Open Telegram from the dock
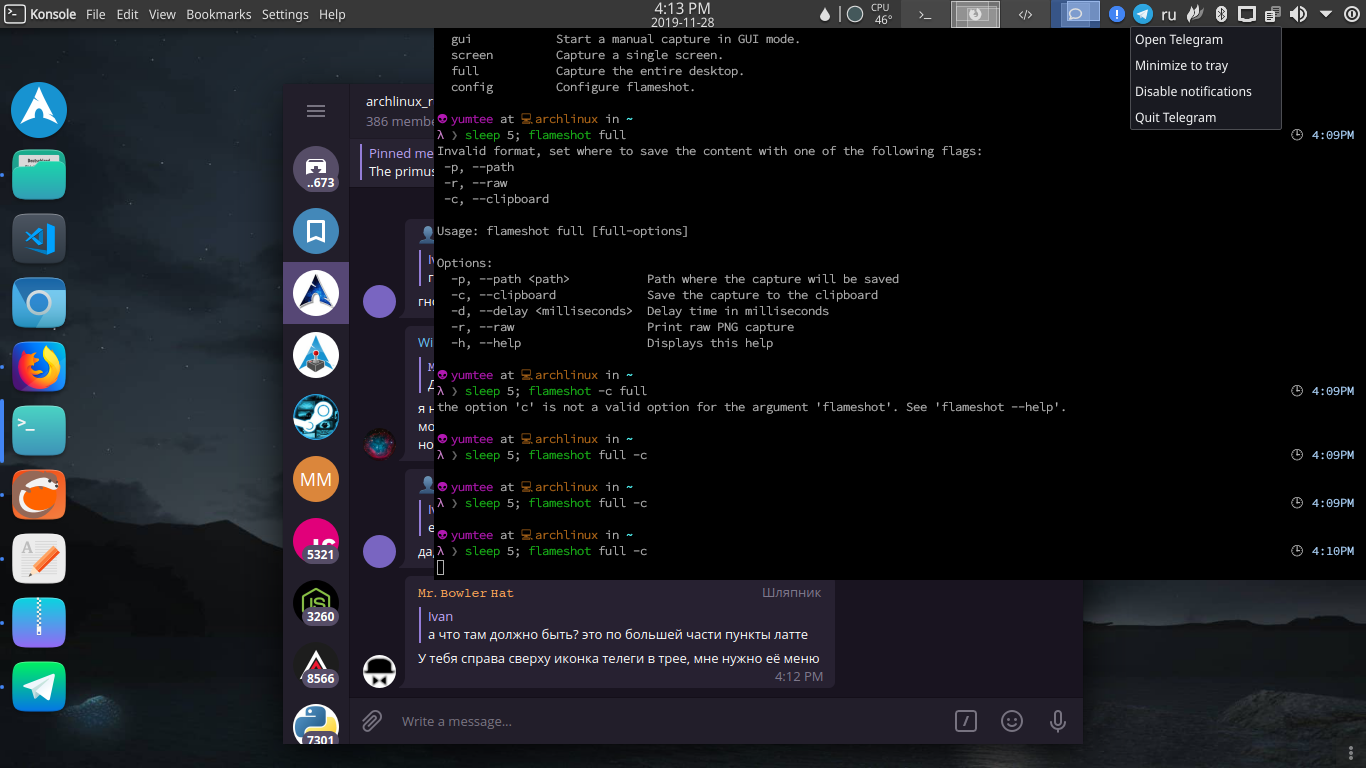This screenshot has width=1366, height=768. tap(39, 687)
